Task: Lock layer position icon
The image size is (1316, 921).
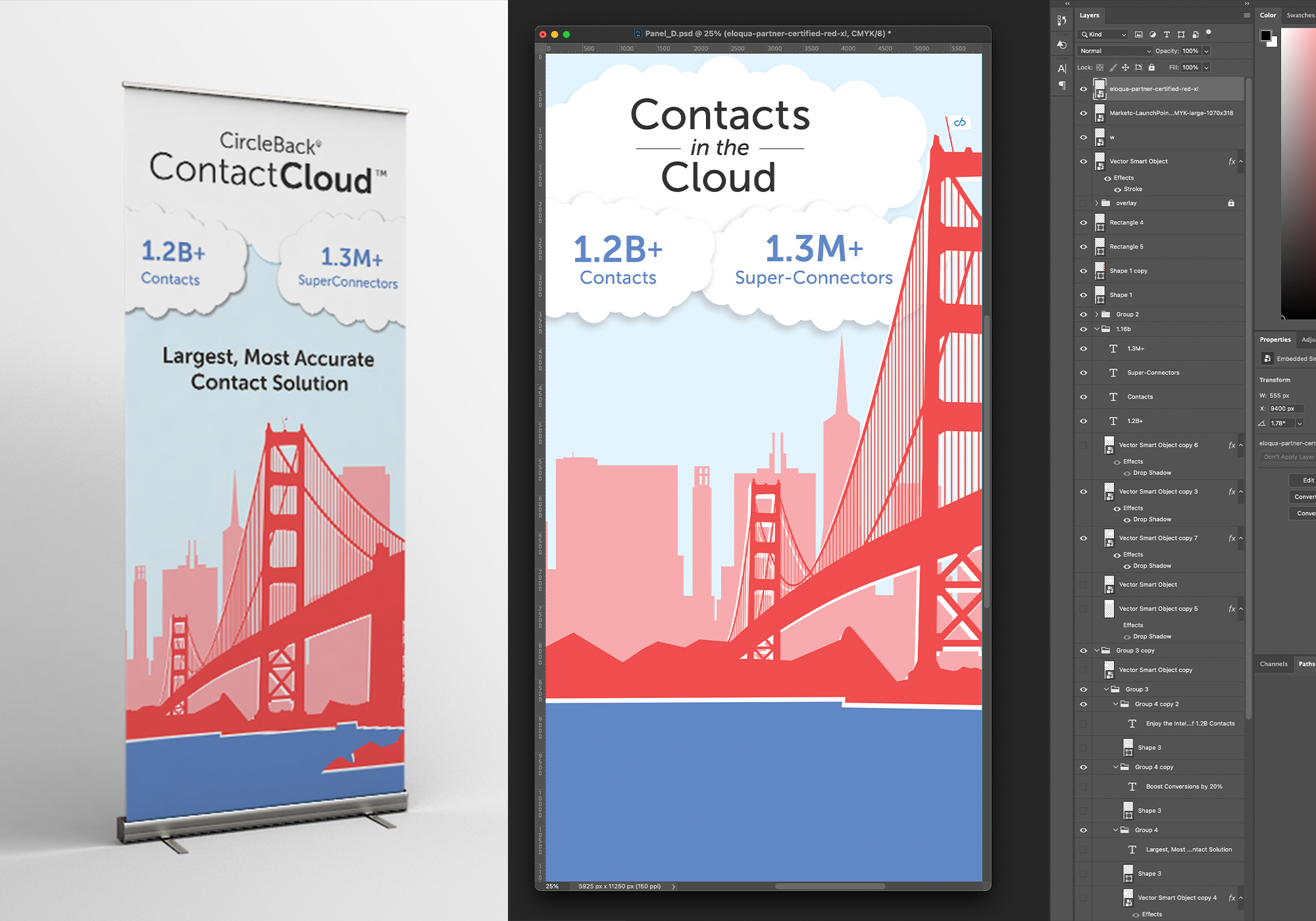Action: pyautogui.click(x=1125, y=67)
